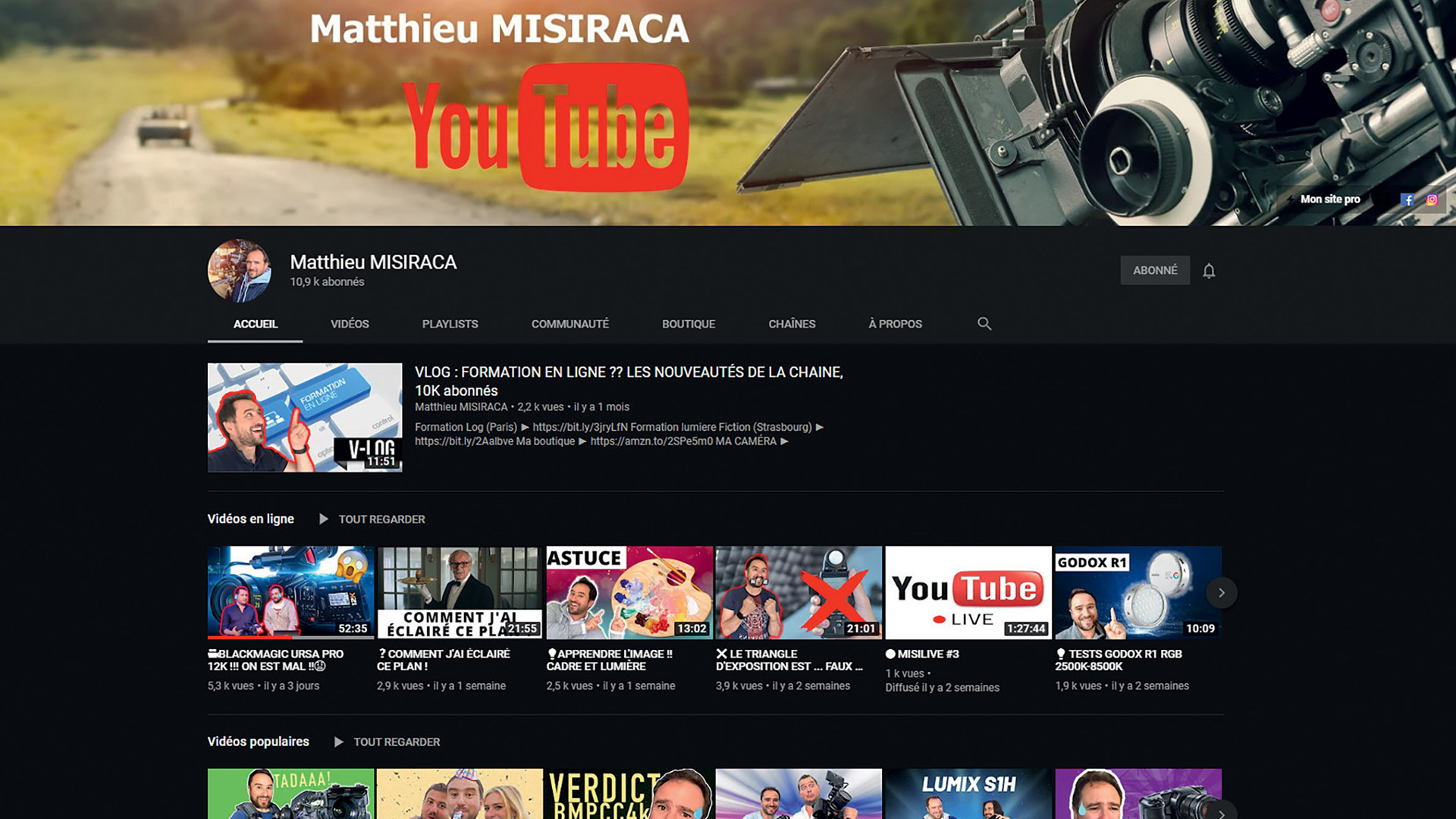Open the Facebook link icon in banner

[1407, 200]
